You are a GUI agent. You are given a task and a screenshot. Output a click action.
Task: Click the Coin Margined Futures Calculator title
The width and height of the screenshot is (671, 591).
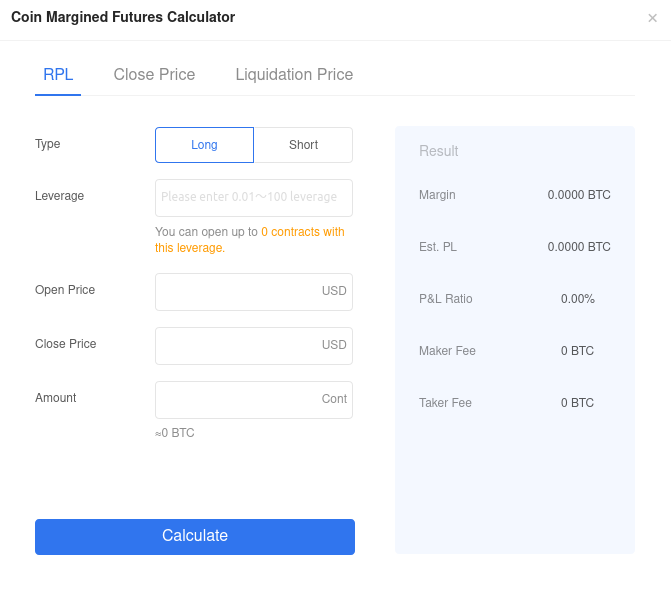coord(123,17)
